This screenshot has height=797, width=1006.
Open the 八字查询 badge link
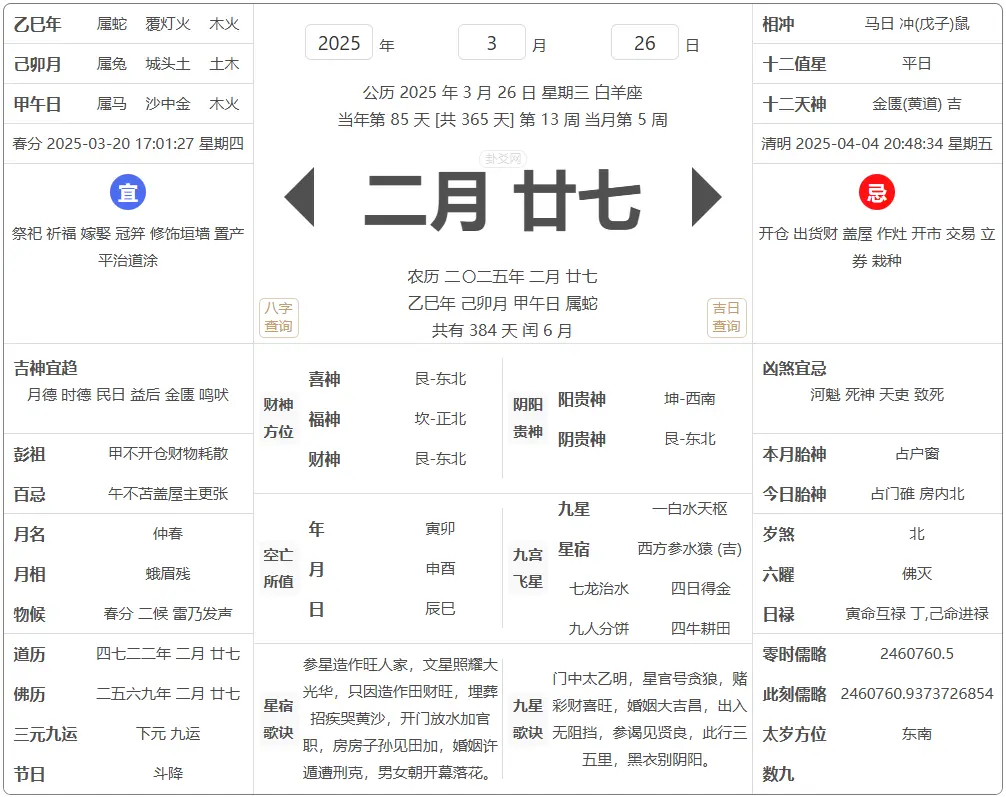click(x=279, y=318)
